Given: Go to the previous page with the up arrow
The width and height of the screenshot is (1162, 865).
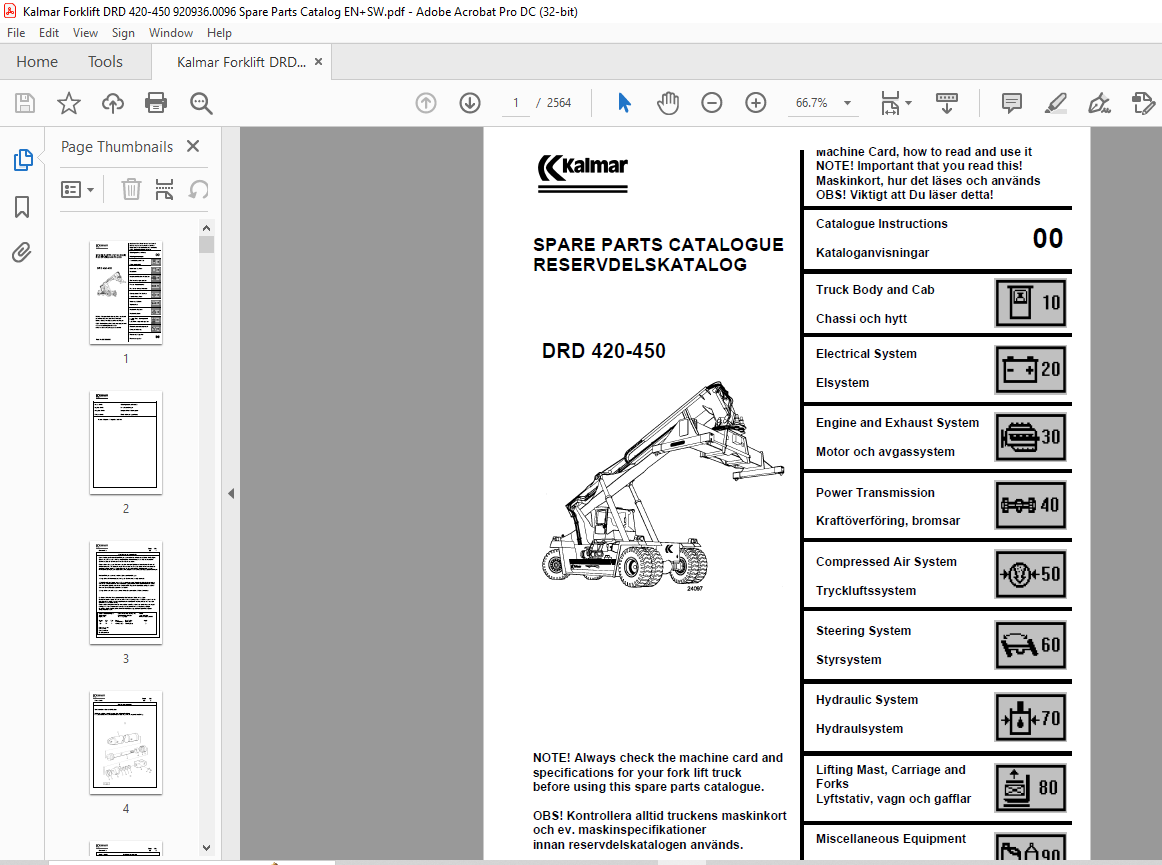Looking at the screenshot, I should [426, 103].
